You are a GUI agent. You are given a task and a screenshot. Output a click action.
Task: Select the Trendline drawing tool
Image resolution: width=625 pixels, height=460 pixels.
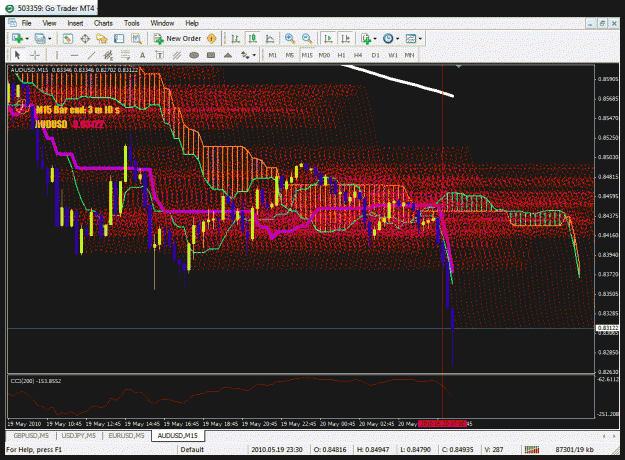click(91, 55)
